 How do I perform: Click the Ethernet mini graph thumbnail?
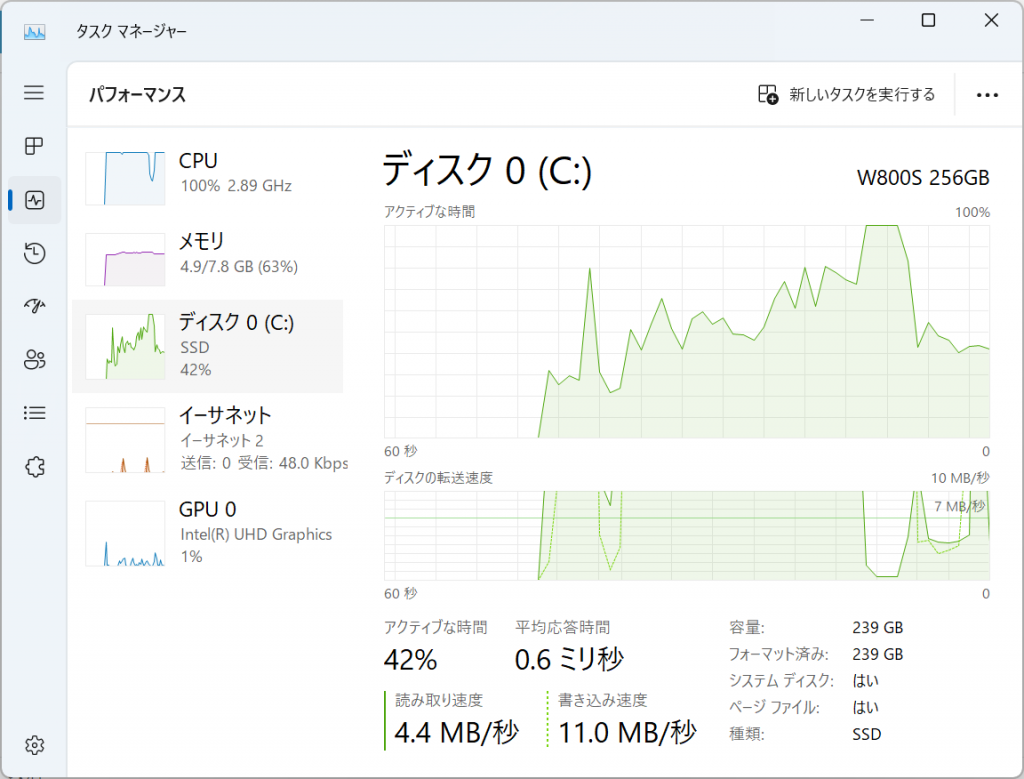coord(125,439)
